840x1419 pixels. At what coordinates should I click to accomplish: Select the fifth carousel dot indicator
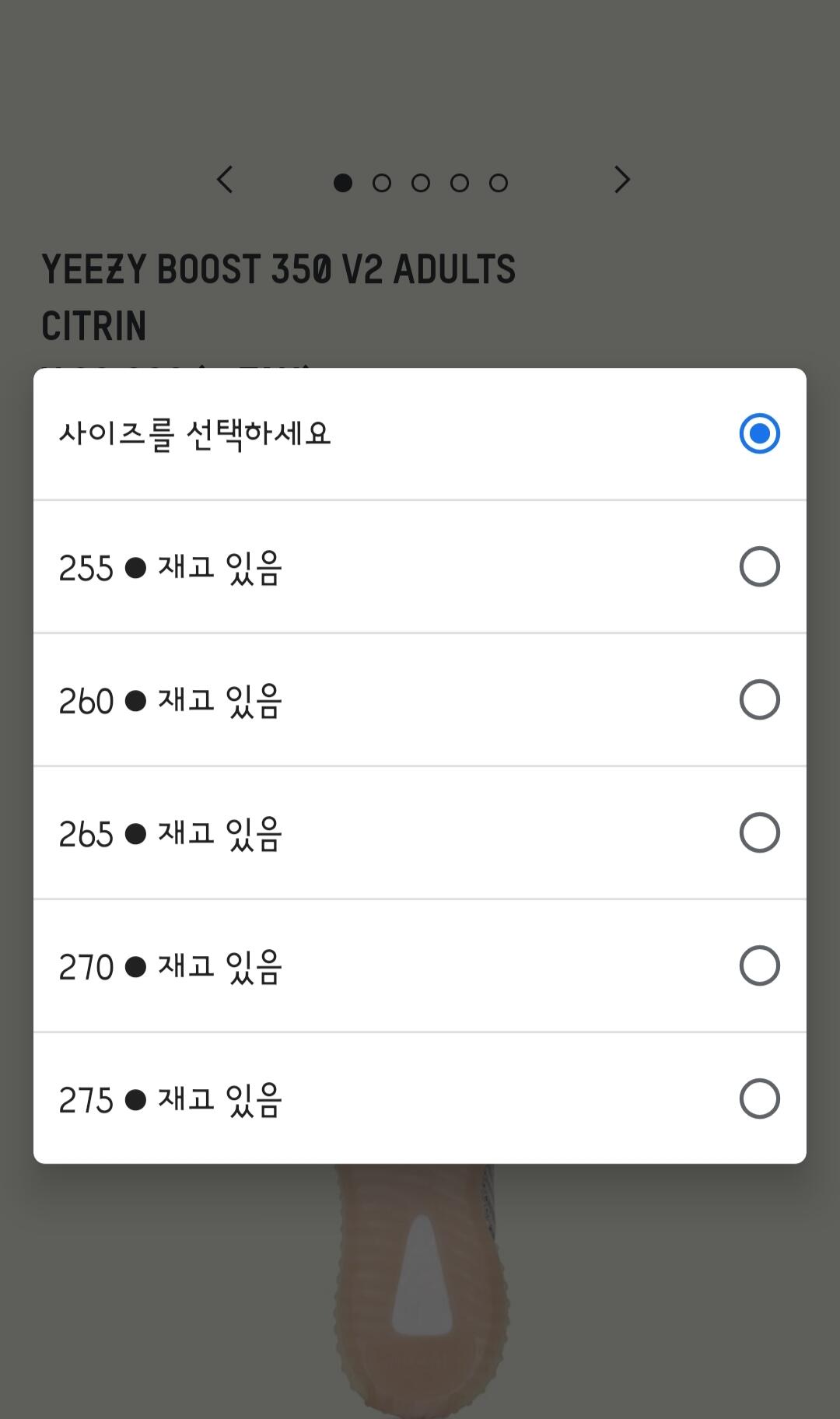pos(499,183)
